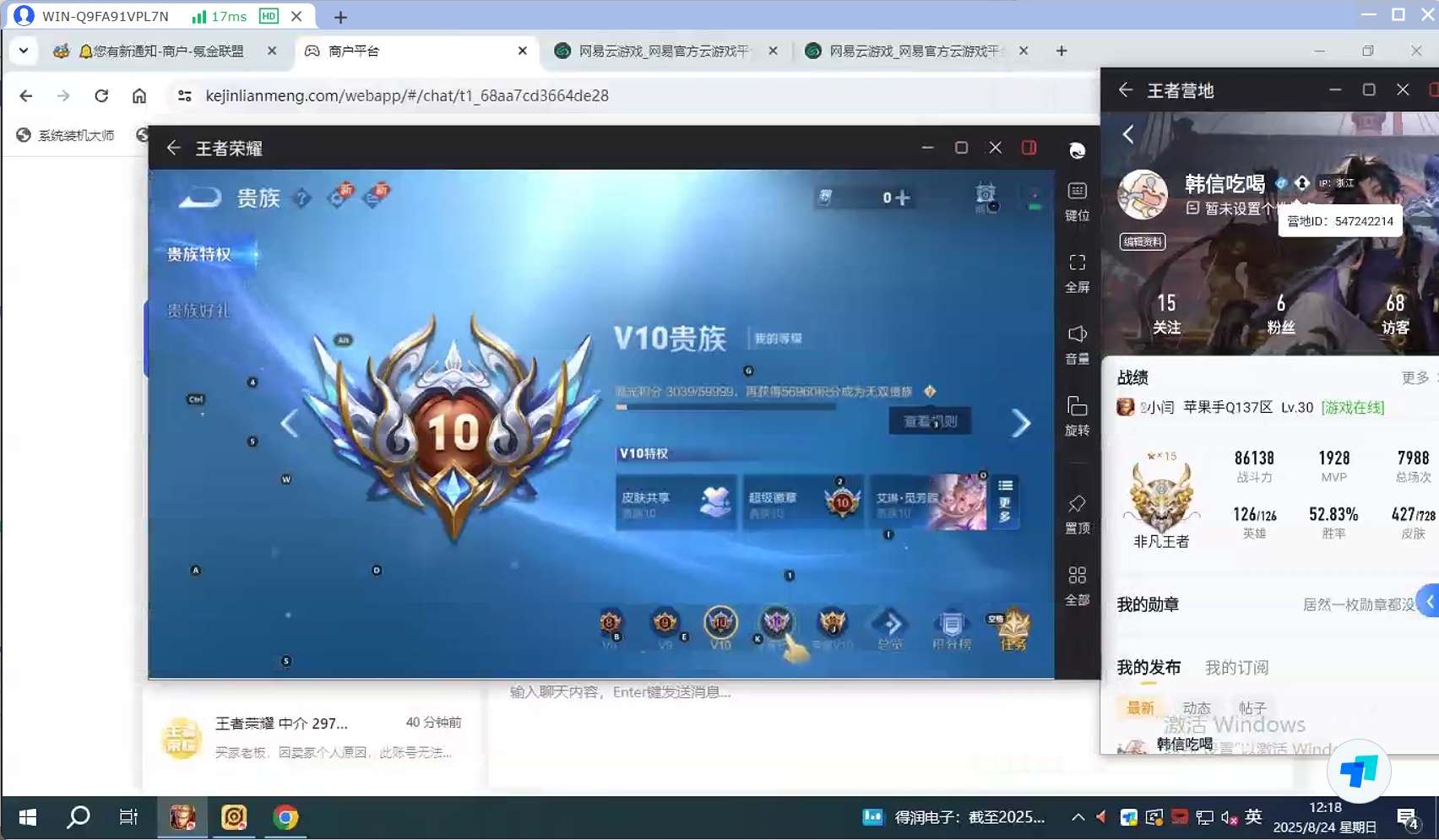Switch to 全屏 fullscreen mode
The image size is (1439, 840).
(x=1077, y=273)
